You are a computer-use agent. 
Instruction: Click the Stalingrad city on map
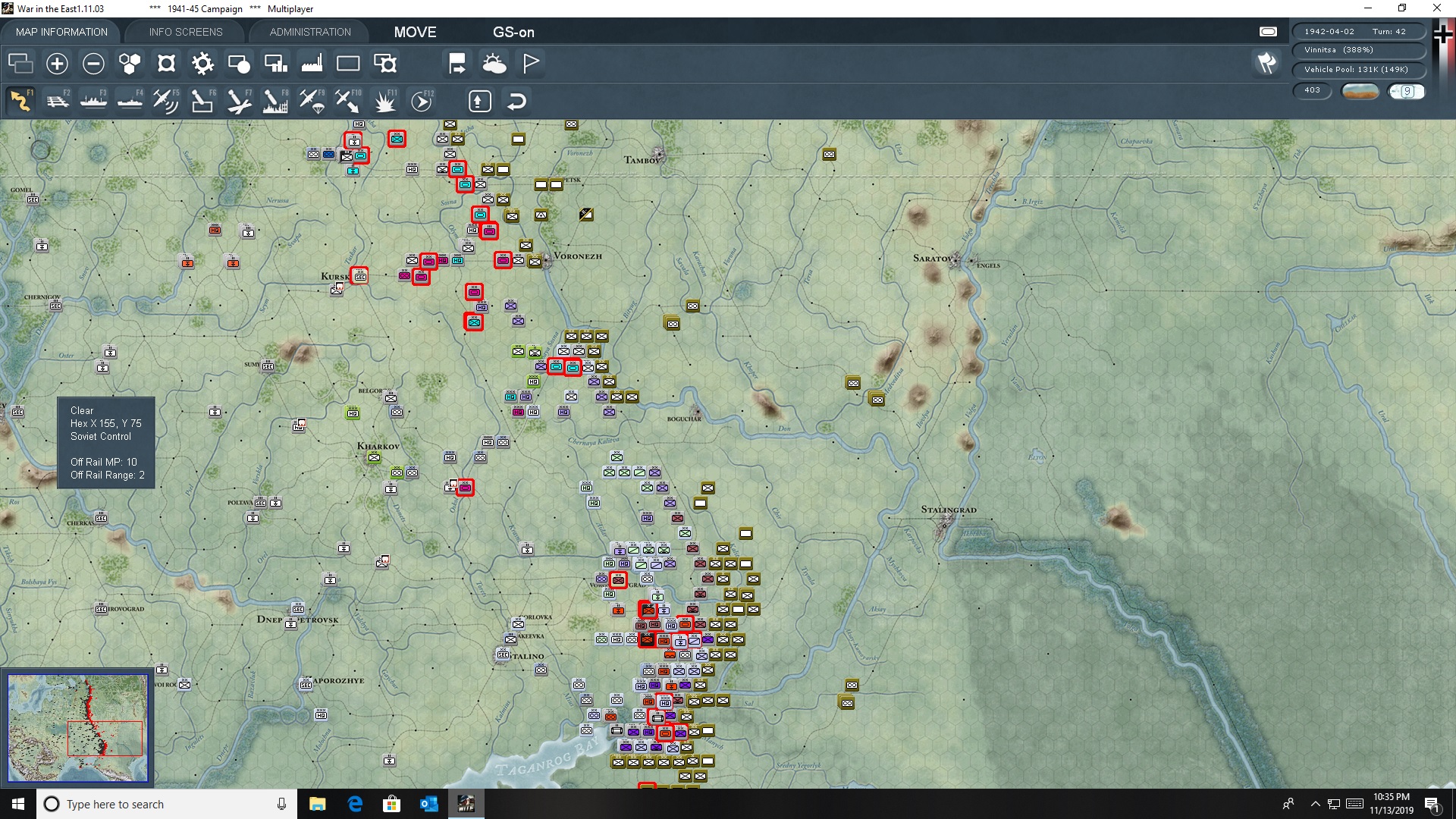946,524
